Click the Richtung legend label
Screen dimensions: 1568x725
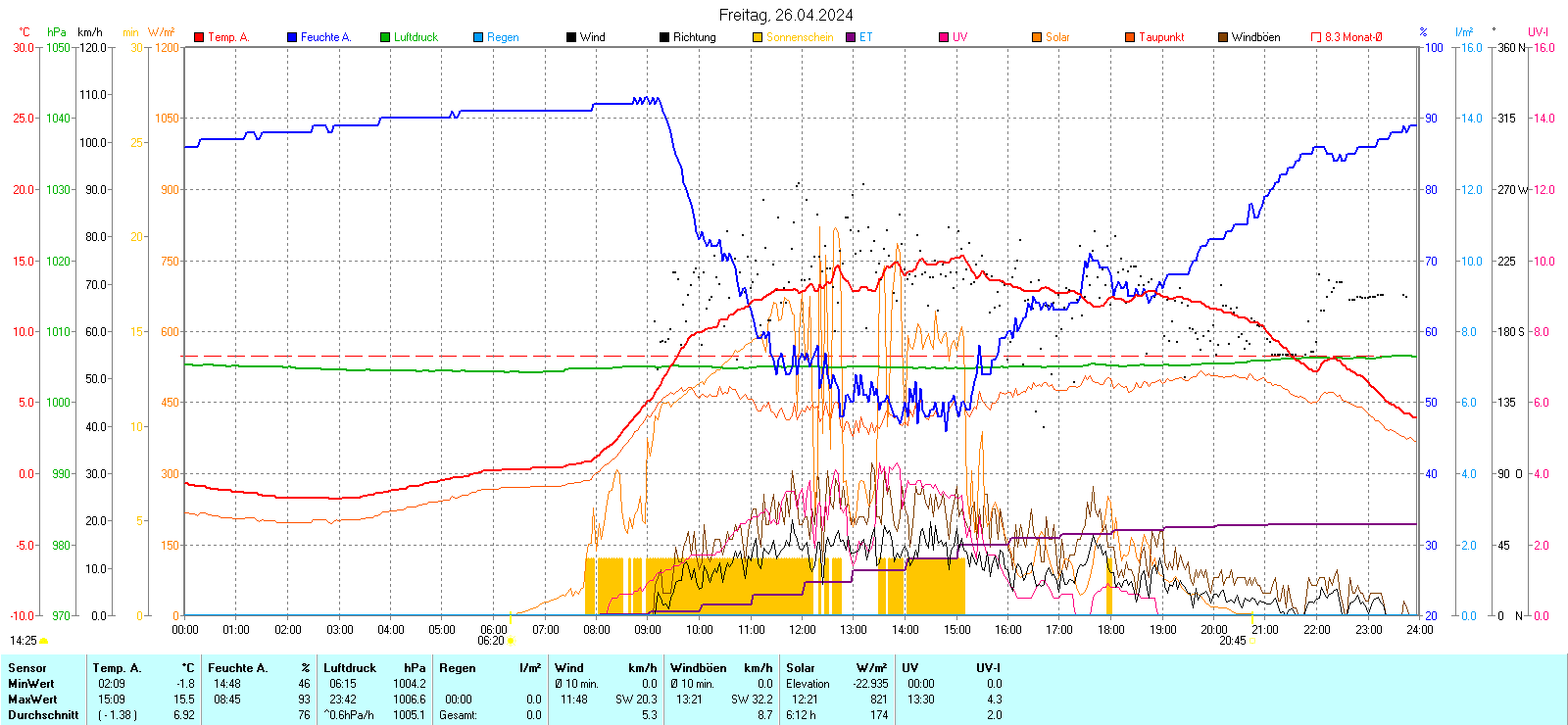[x=694, y=37]
